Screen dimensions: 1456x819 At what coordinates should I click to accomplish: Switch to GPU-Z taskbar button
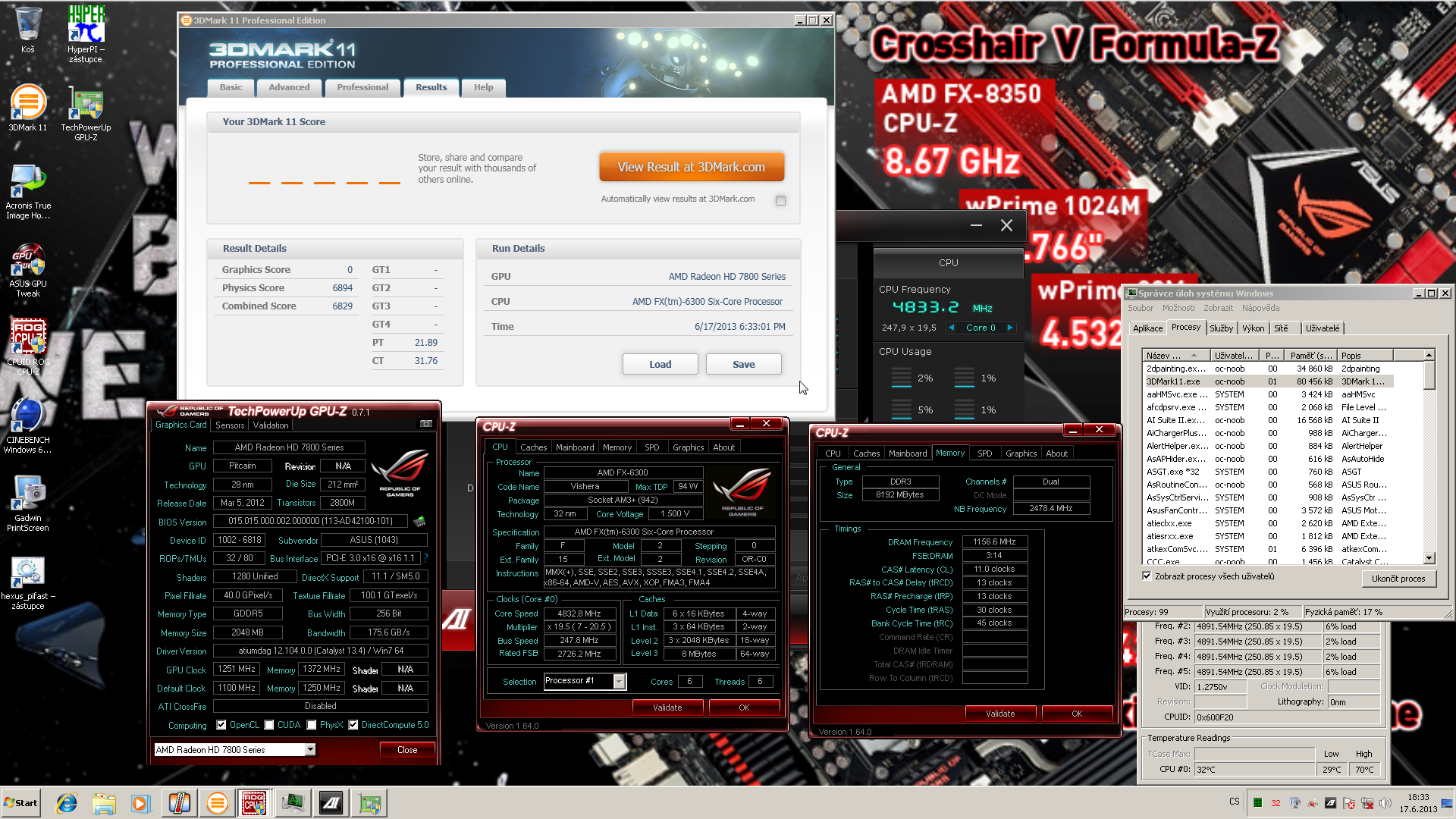[x=369, y=803]
